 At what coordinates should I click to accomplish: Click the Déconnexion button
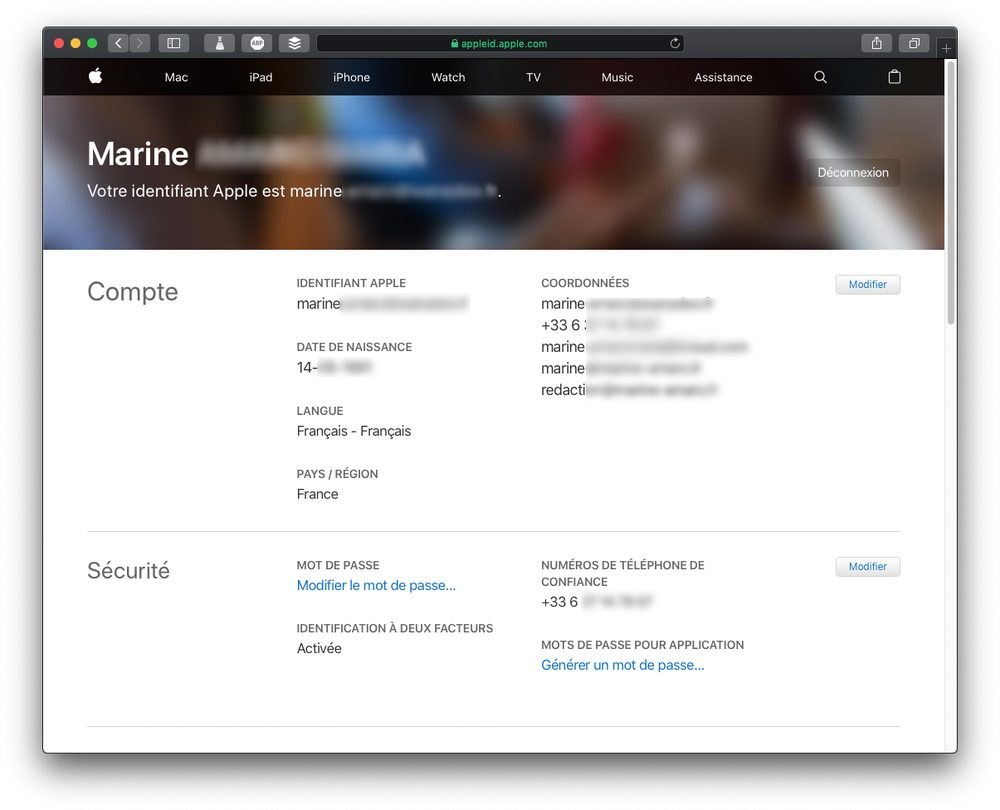tap(853, 172)
